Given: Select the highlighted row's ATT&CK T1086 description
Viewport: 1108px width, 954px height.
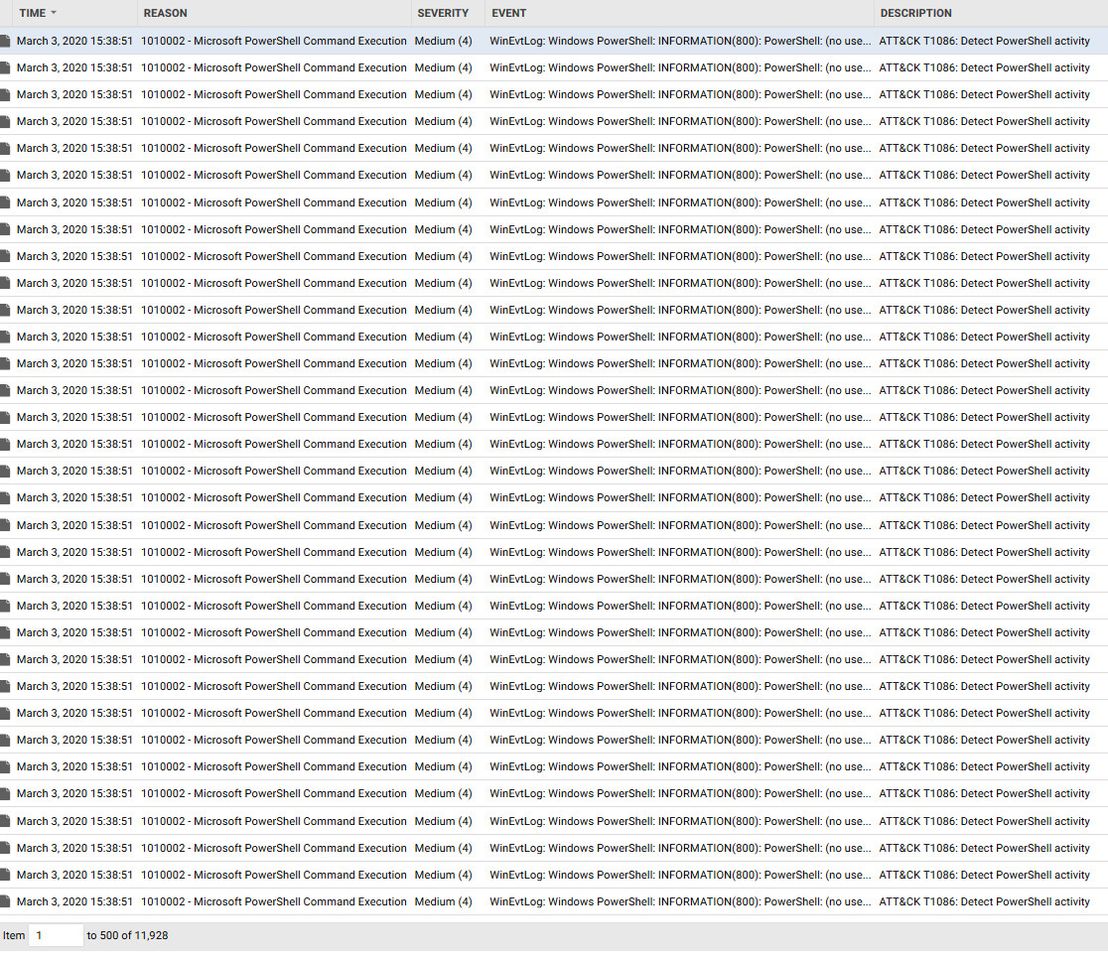Looking at the screenshot, I should [984, 41].
